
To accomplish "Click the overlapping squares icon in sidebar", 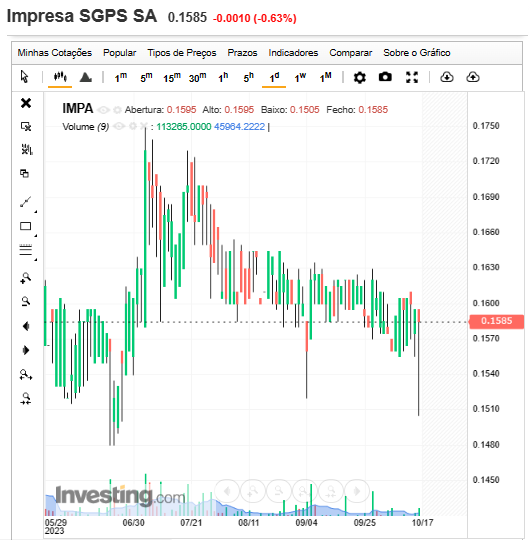I will pos(24,173).
